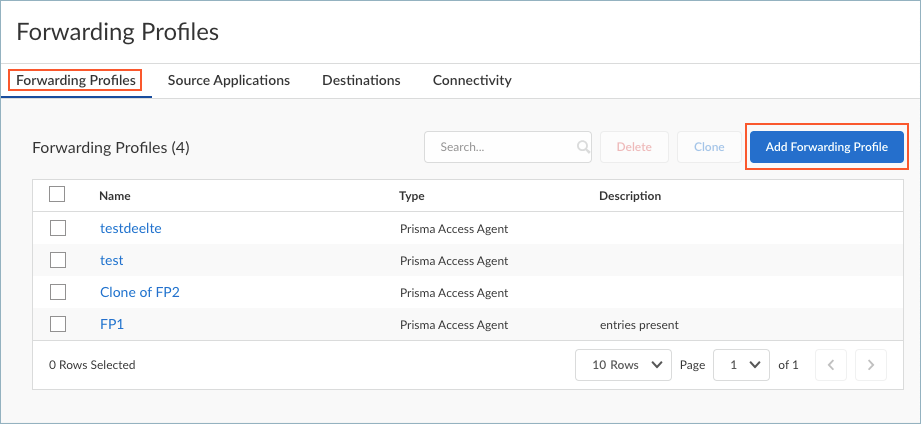Switch to Source Applications tab
921x424 pixels.
click(228, 80)
